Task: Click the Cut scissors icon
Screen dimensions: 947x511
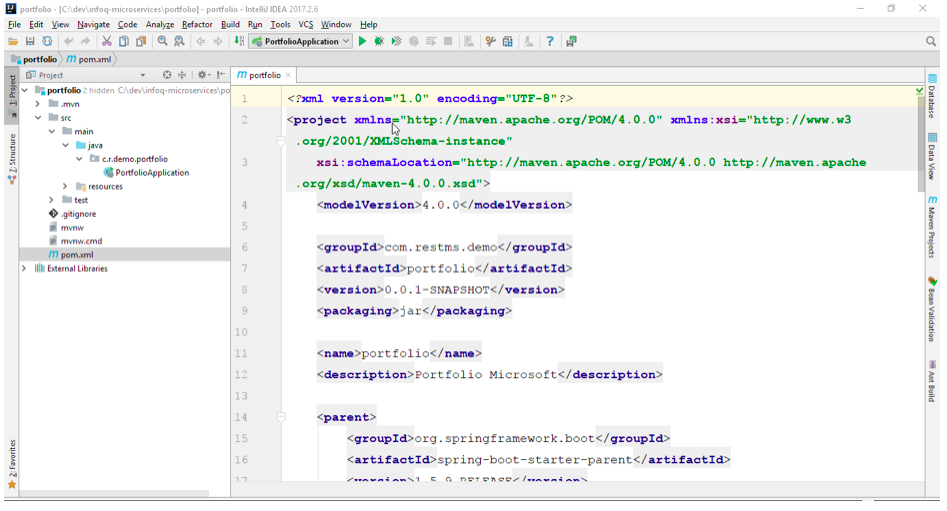Action: click(106, 41)
